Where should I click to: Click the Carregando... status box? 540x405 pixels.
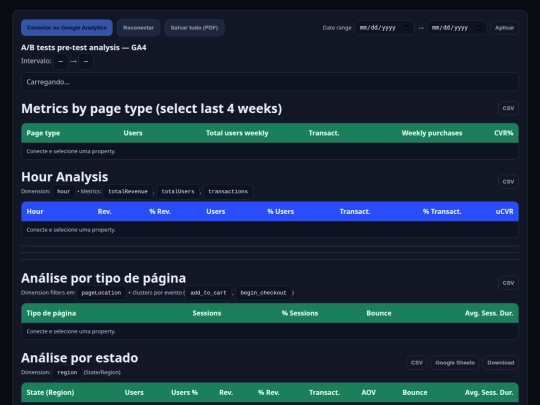(x=270, y=82)
